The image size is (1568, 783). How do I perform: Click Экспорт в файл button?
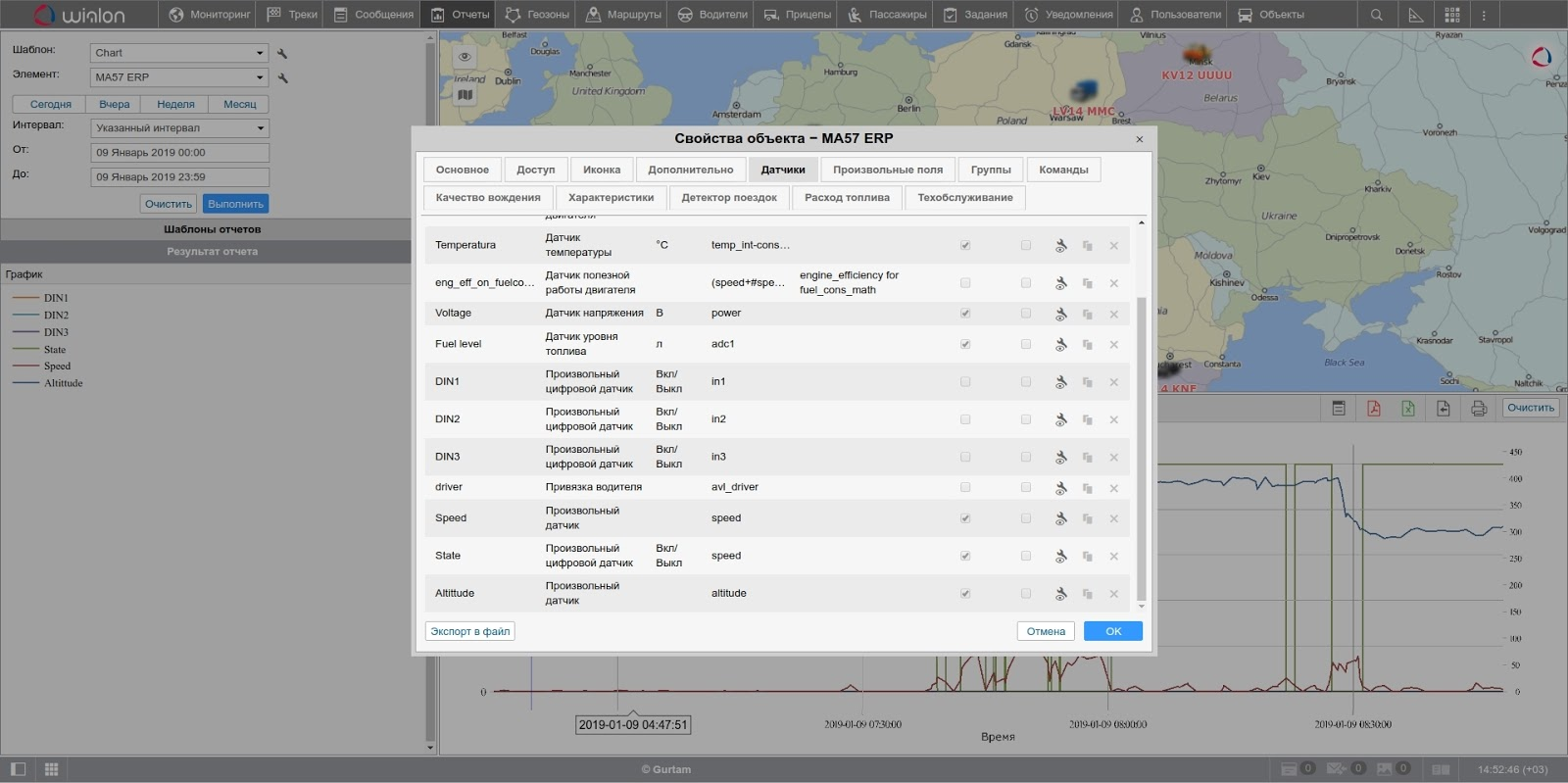point(470,632)
